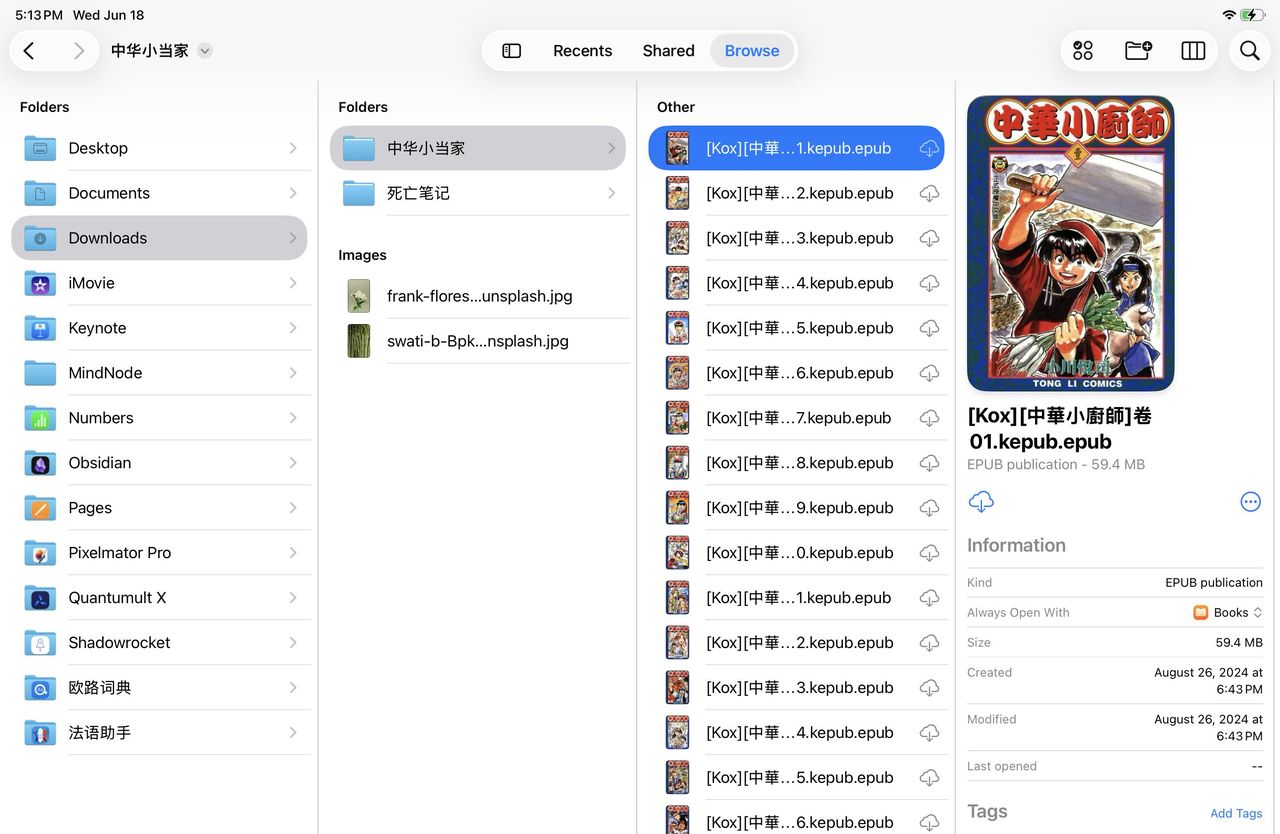Viewport: 1280px width, 834px height.
Task: Expand the 死亡笔记 folder
Action: point(611,192)
